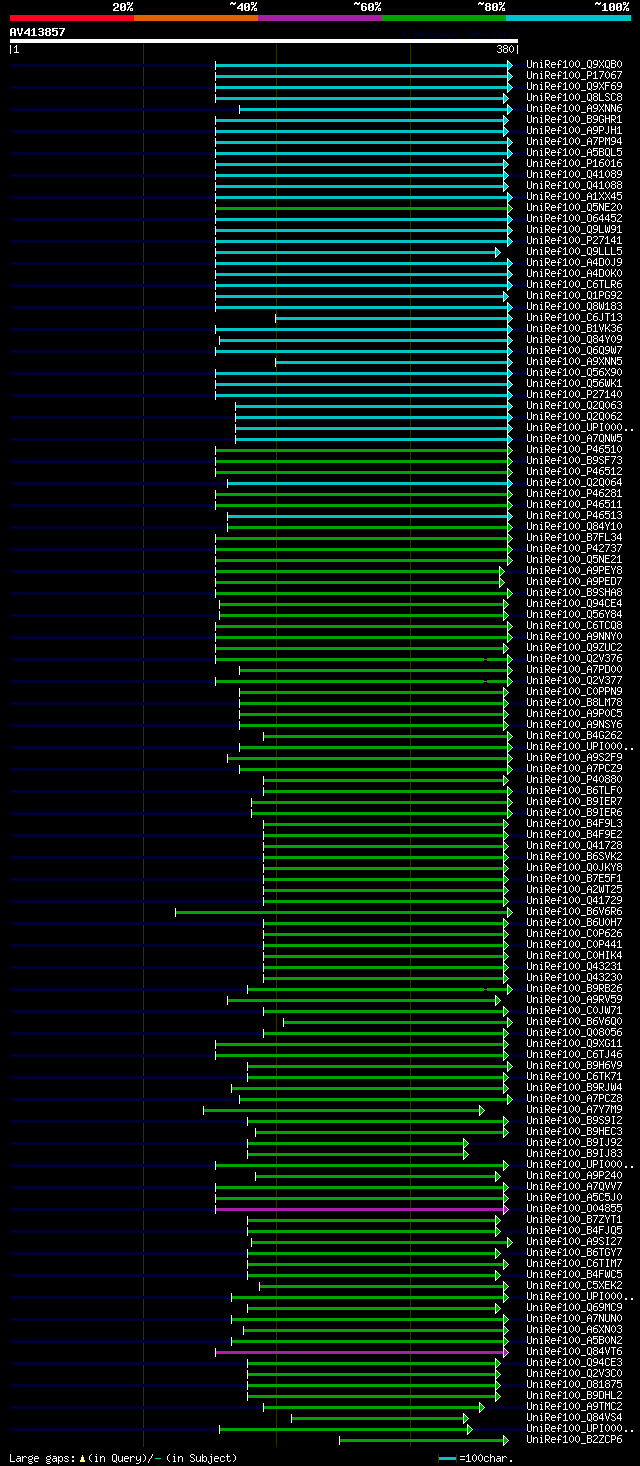Click the =100char scale legend
640x1466 pixels.
(x=475, y=1458)
